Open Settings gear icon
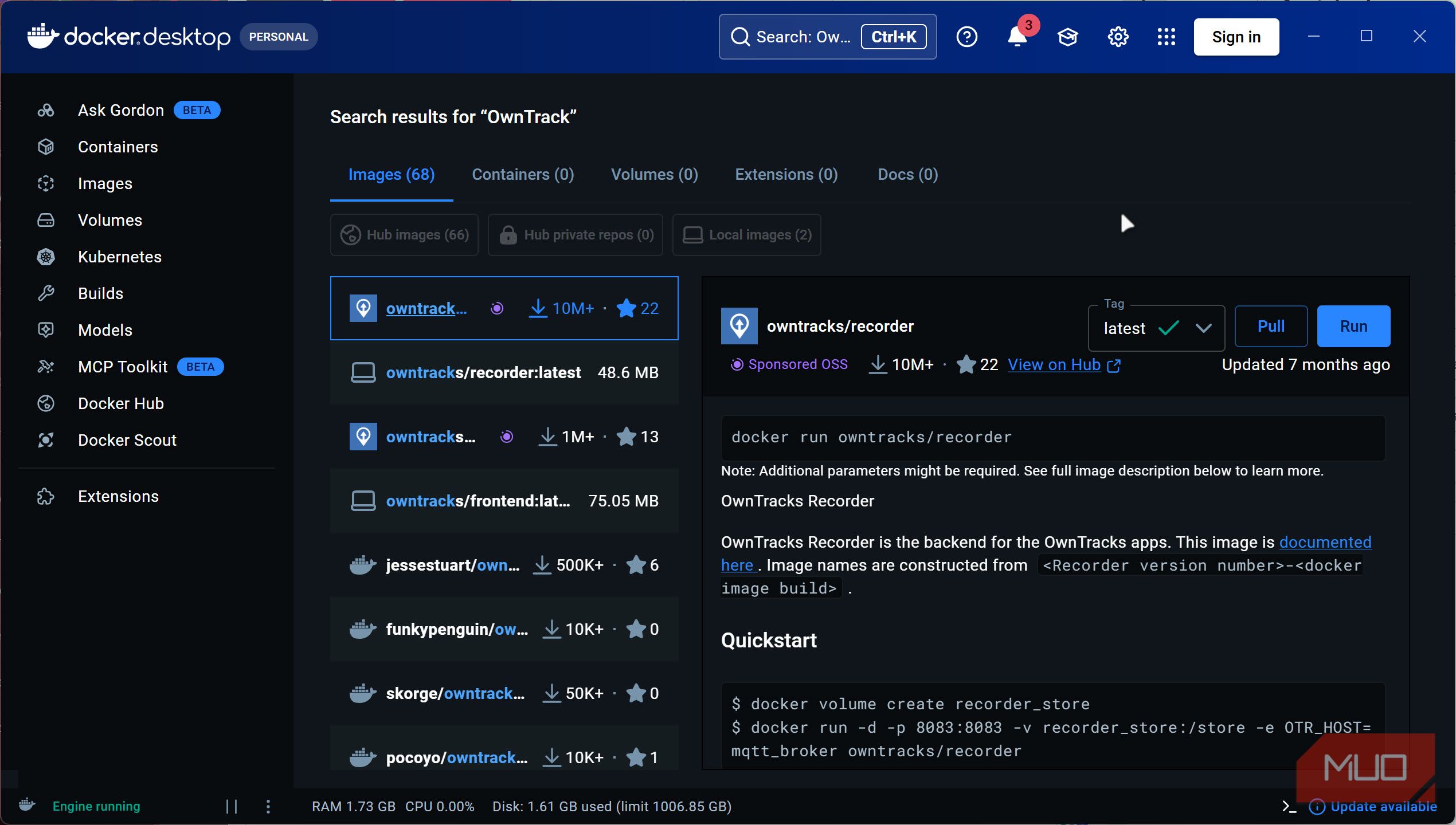The width and height of the screenshot is (1456, 825). (x=1117, y=37)
